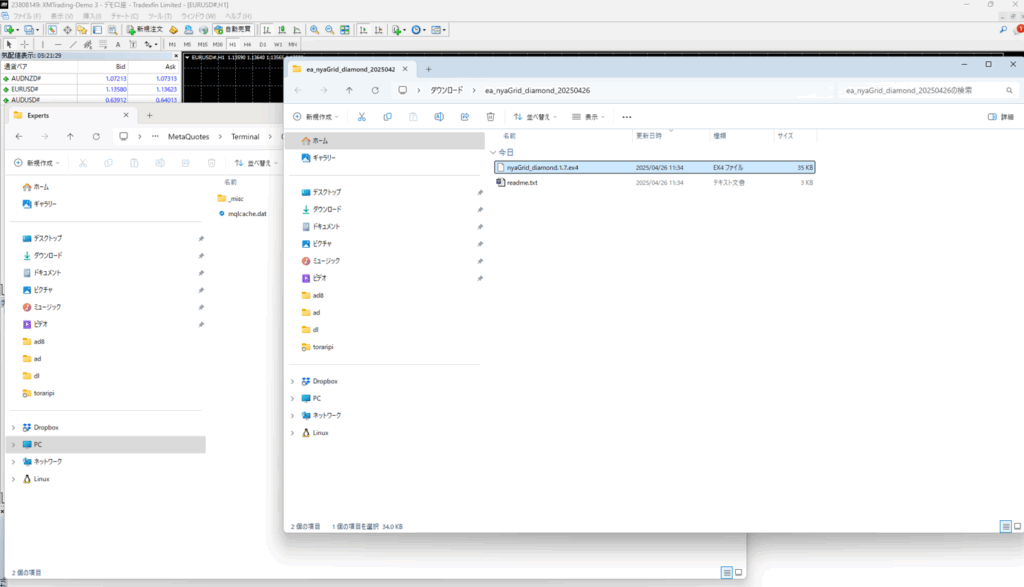Image resolution: width=1024 pixels, height=587 pixels.
Task: Open ギャラリー in front Explorer sidebar
Action: [x=324, y=158]
